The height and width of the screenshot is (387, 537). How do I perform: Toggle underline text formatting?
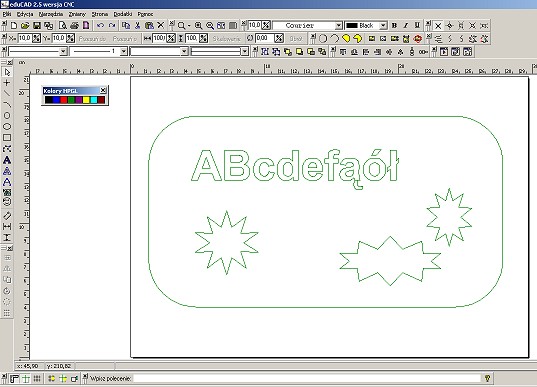coord(417,25)
